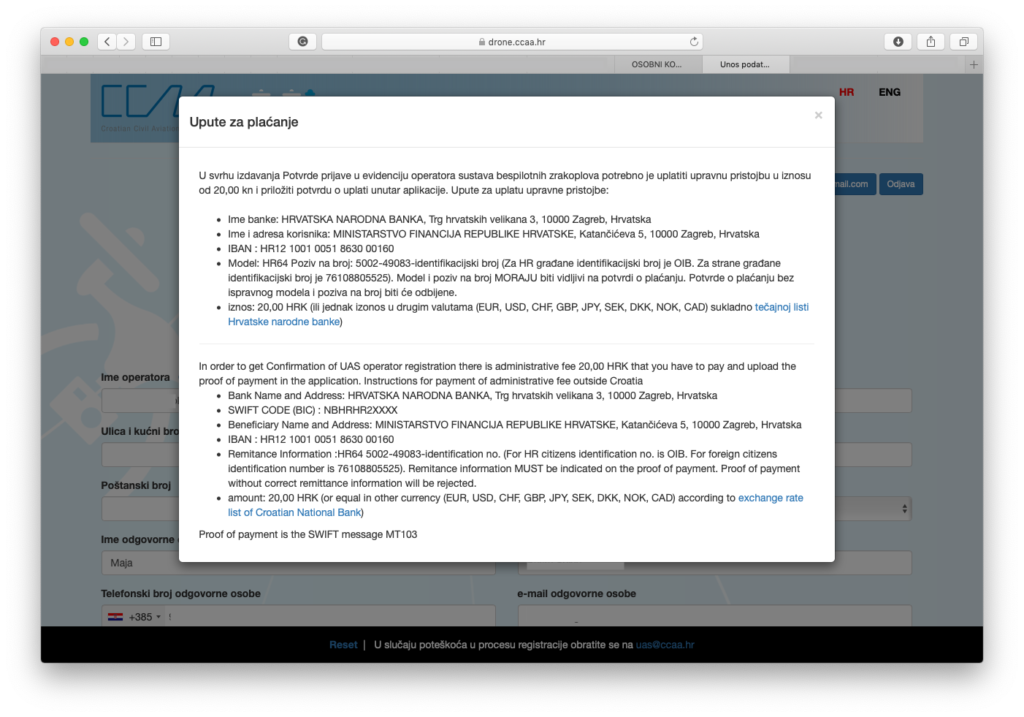Switch to the OSOBNI KO... tab
This screenshot has height=717, width=1024.
(x=656, y=64)
